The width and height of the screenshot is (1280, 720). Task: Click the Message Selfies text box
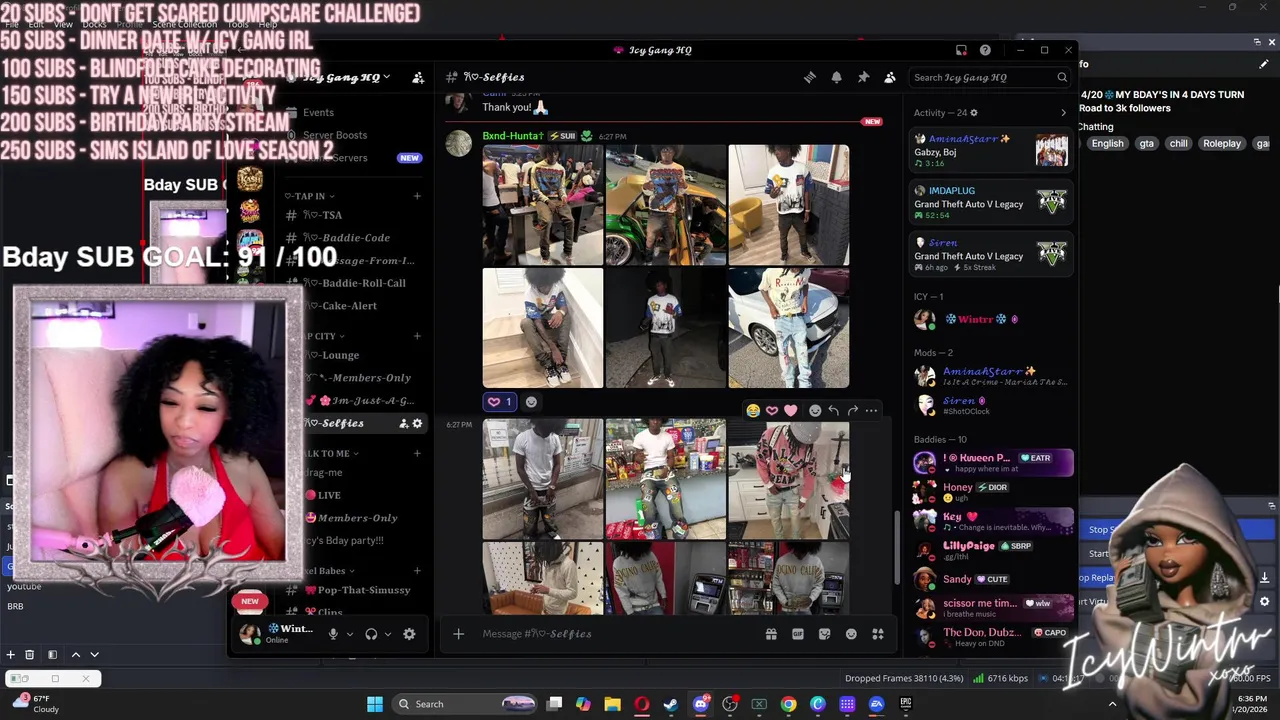(620, 634)
